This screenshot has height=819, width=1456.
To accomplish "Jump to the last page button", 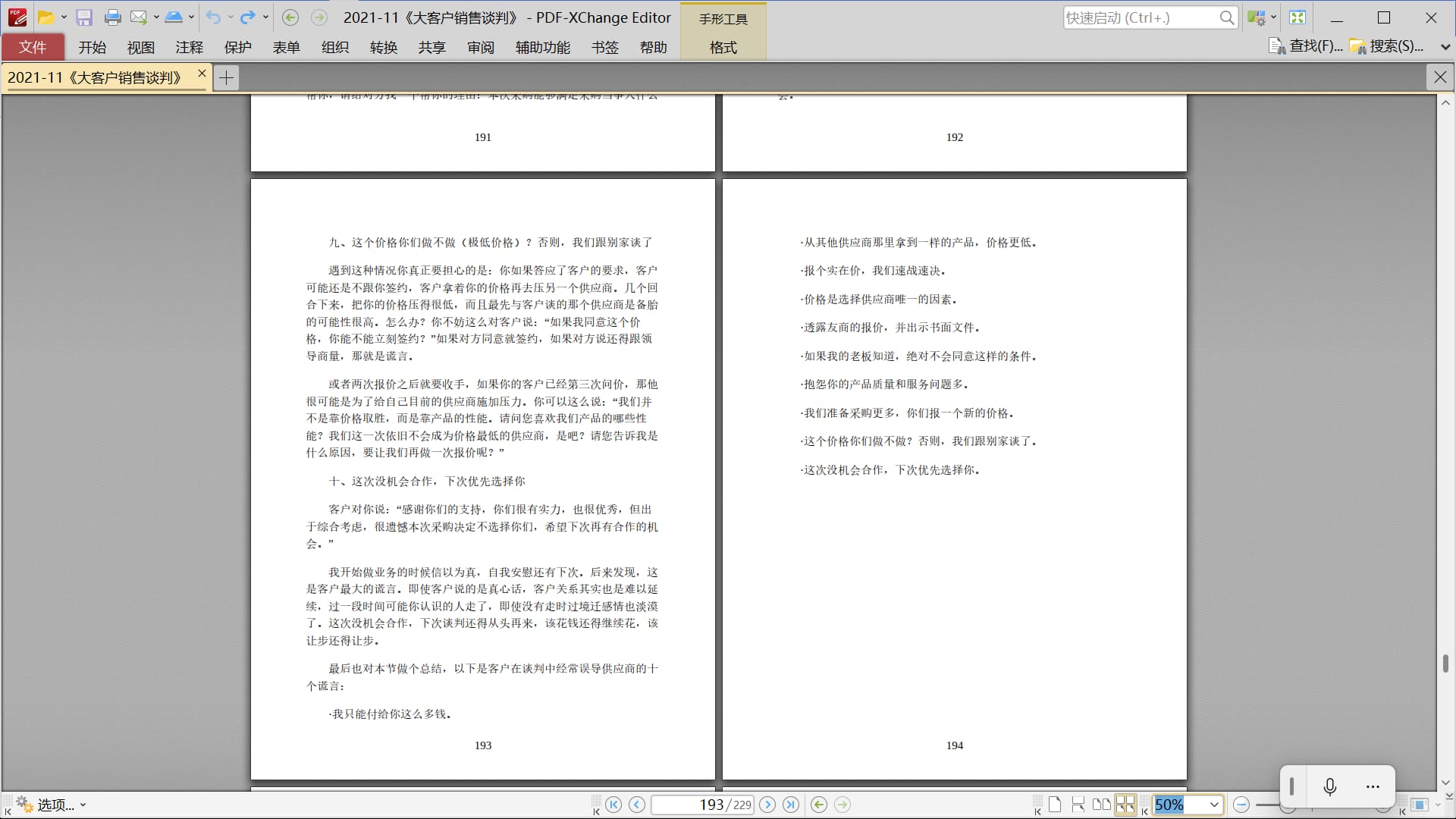I will click(791, 805).
